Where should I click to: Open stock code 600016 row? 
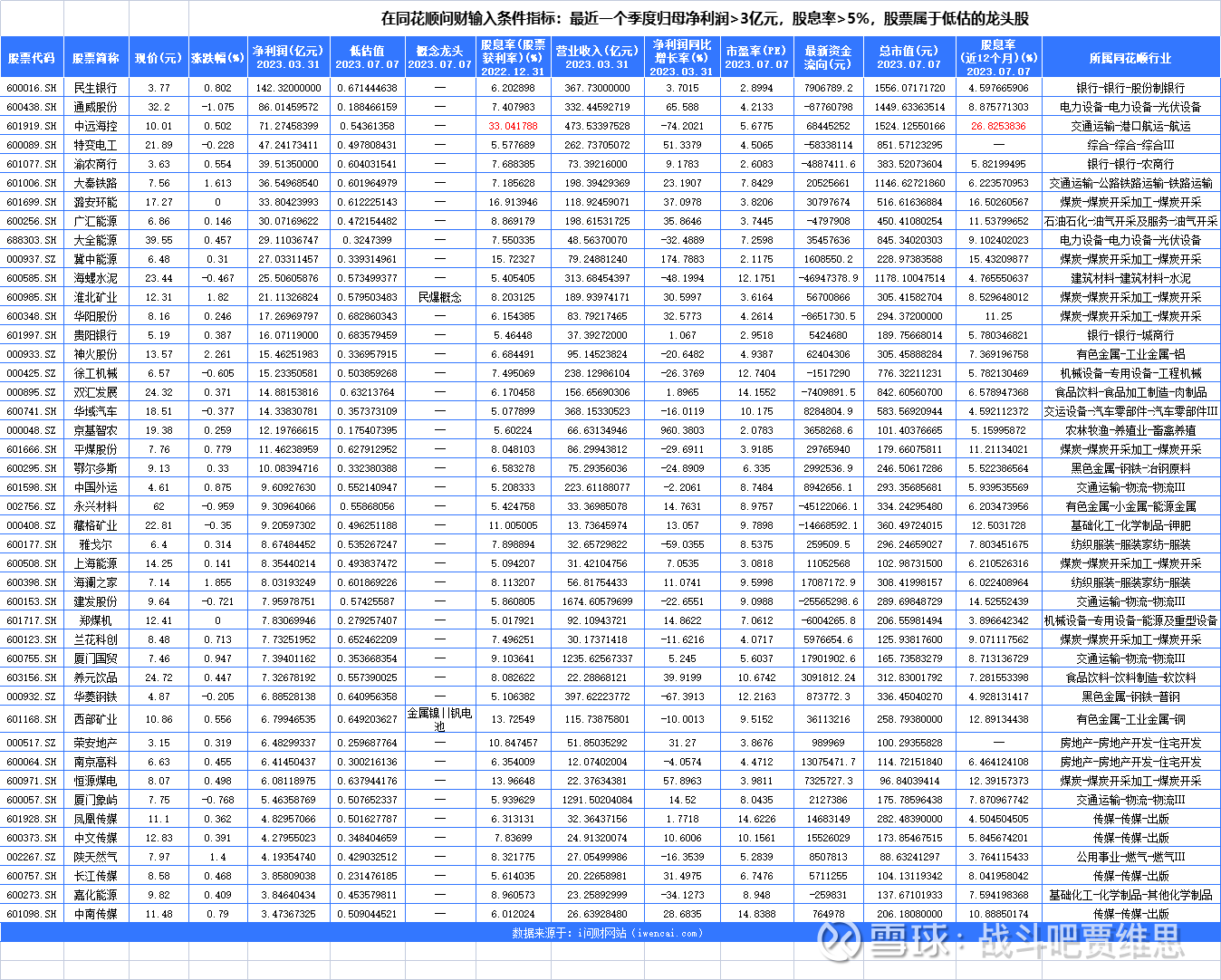pyautogui.click(x=32, y=88)
